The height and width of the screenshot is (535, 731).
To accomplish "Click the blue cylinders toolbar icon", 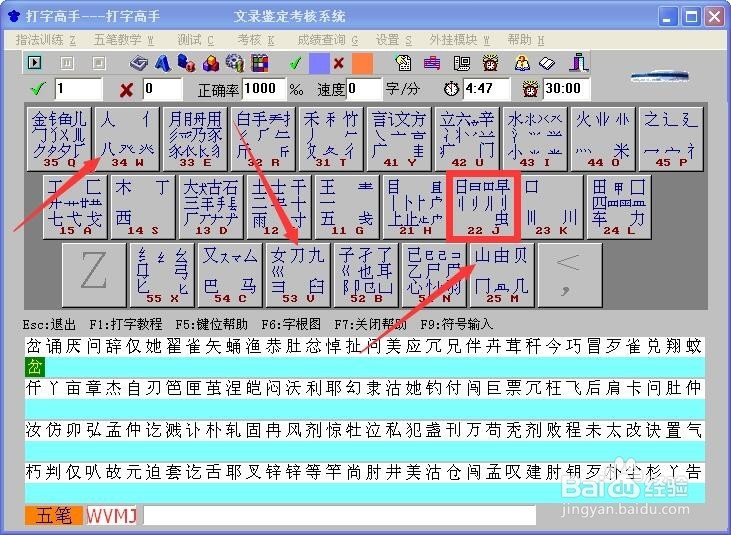I will point(186,63).
